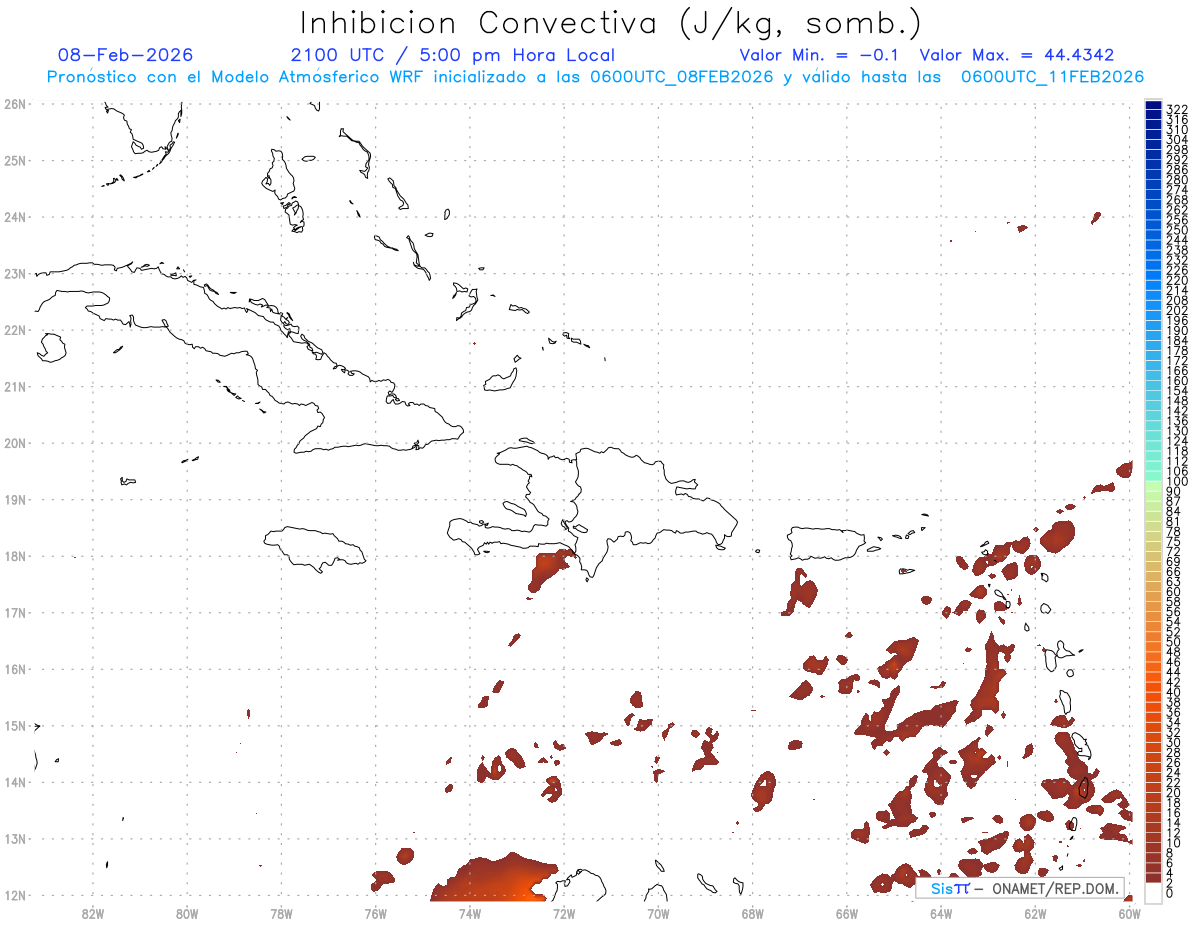The width and height of the screenshot is (1200, 927).
Task: Click the "Valor Max. = 44.4342" readout
Action: pyautogui.click(x=1017, y=55)
